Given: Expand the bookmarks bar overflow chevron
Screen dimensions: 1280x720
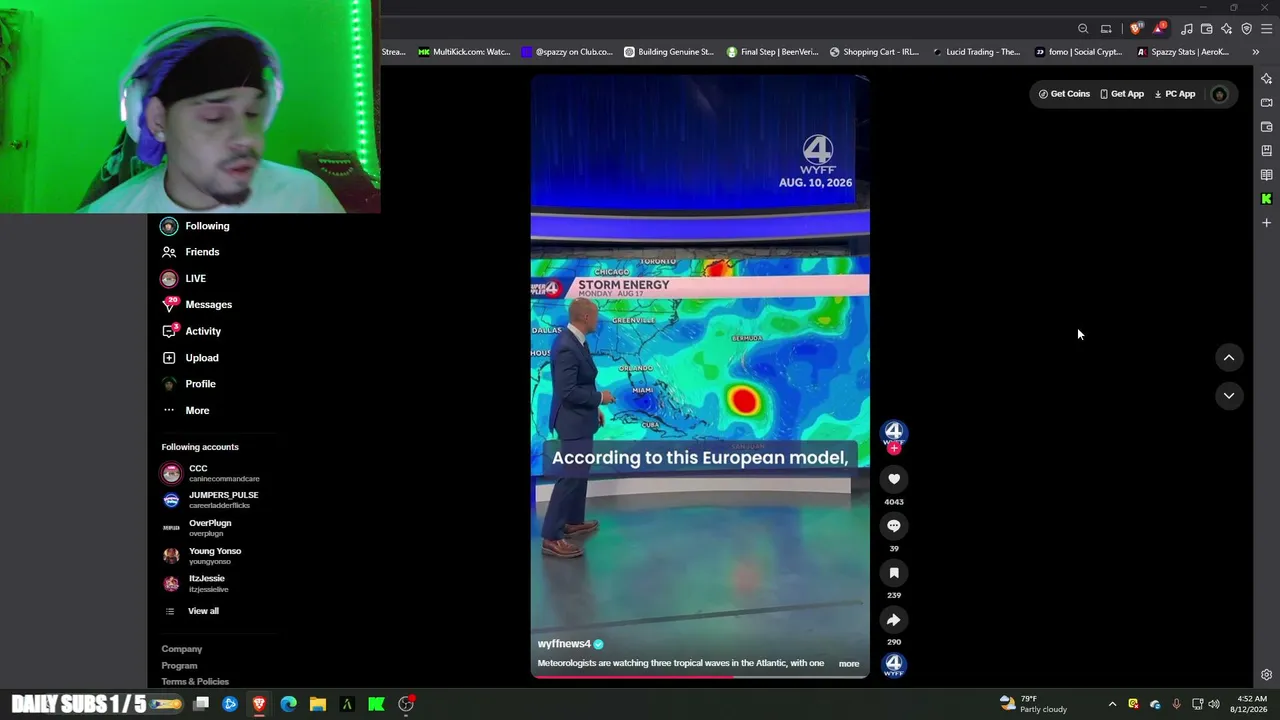Looking at the screenshot, I should (x=1255, y=52).
